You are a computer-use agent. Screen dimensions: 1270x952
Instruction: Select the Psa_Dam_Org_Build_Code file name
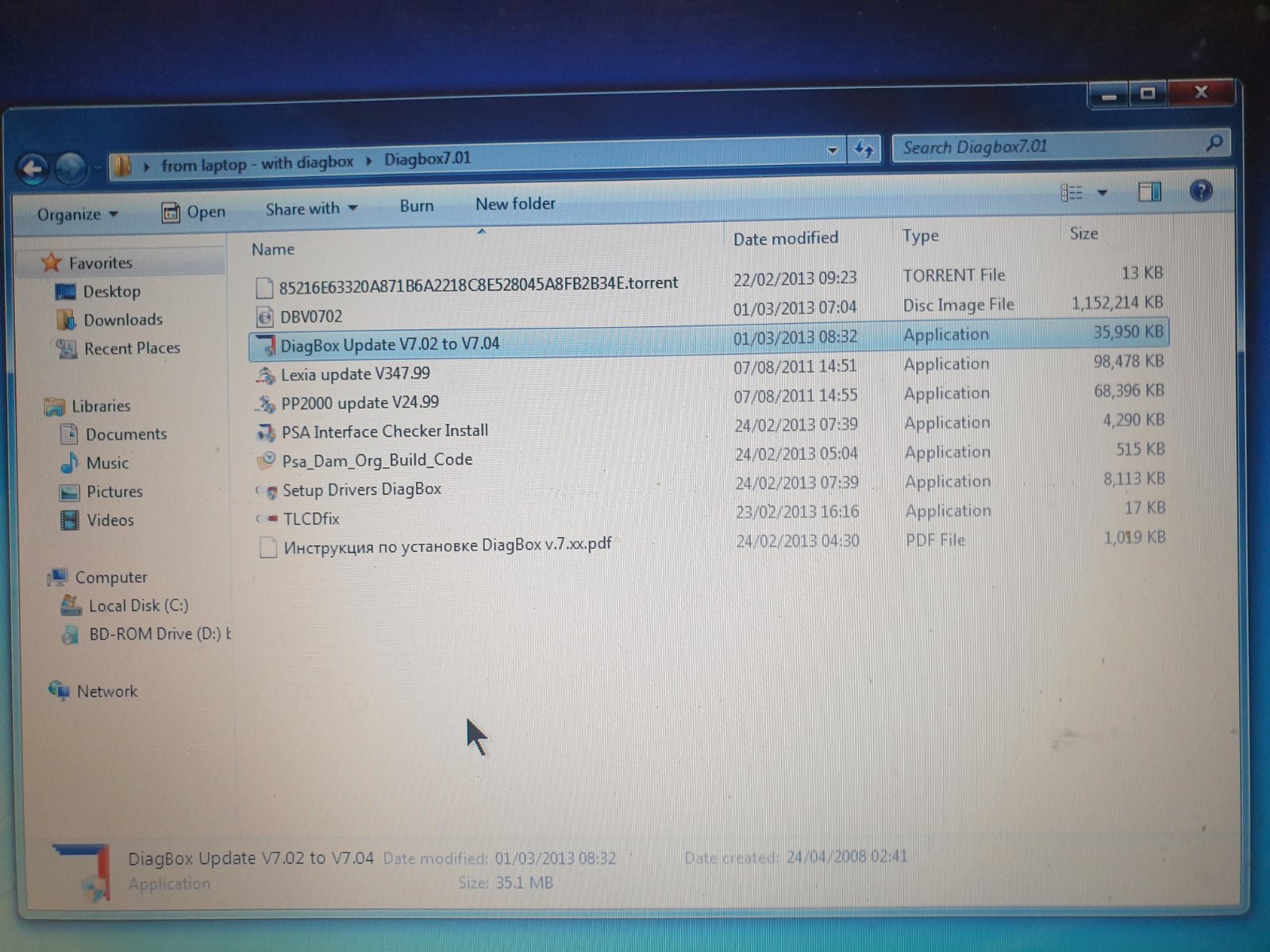tap(377, 460)
